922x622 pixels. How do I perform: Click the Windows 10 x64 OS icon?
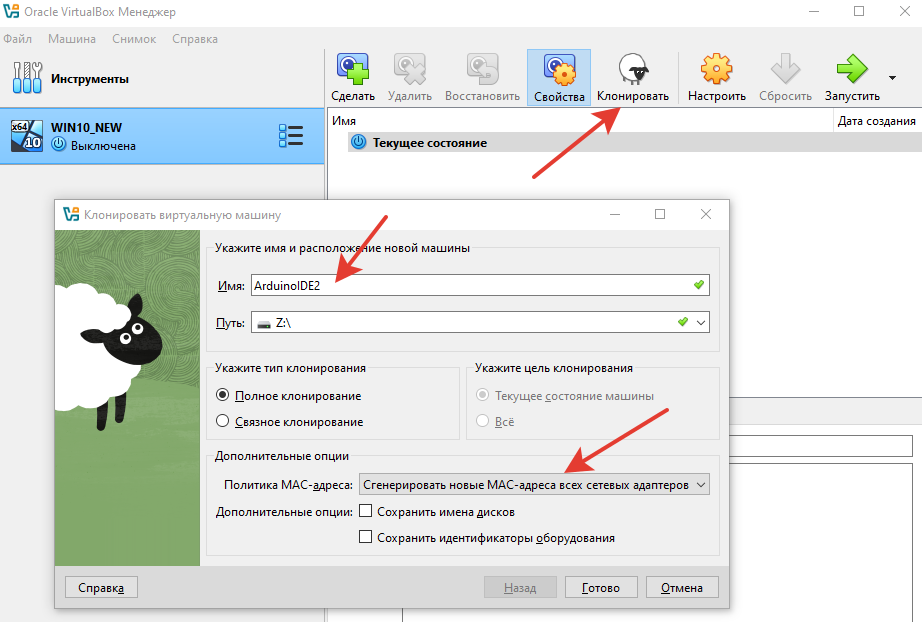click(27, 136)
